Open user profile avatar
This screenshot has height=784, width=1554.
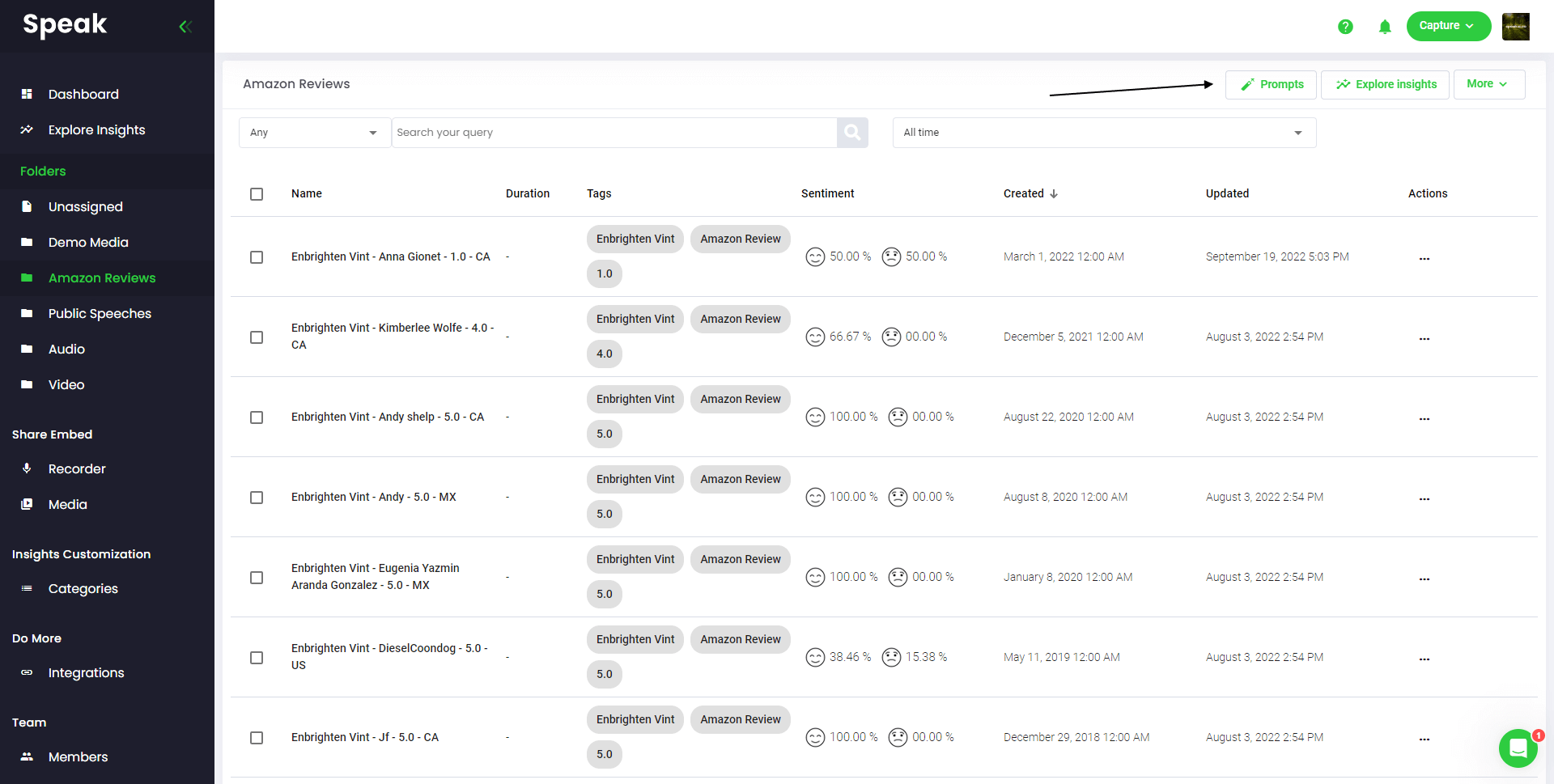tap(1515, 27)
